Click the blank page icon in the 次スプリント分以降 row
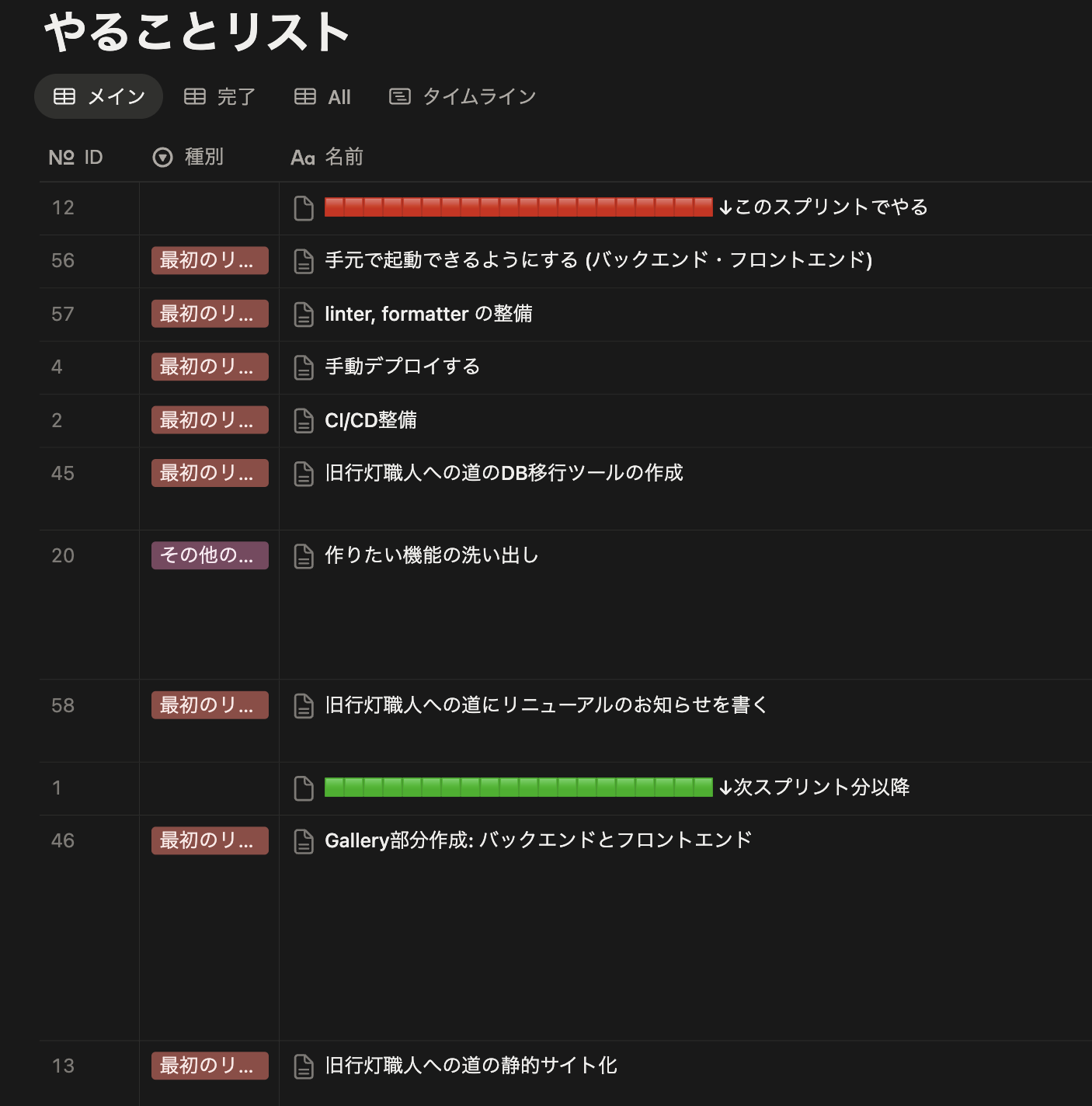 [304, 788]
